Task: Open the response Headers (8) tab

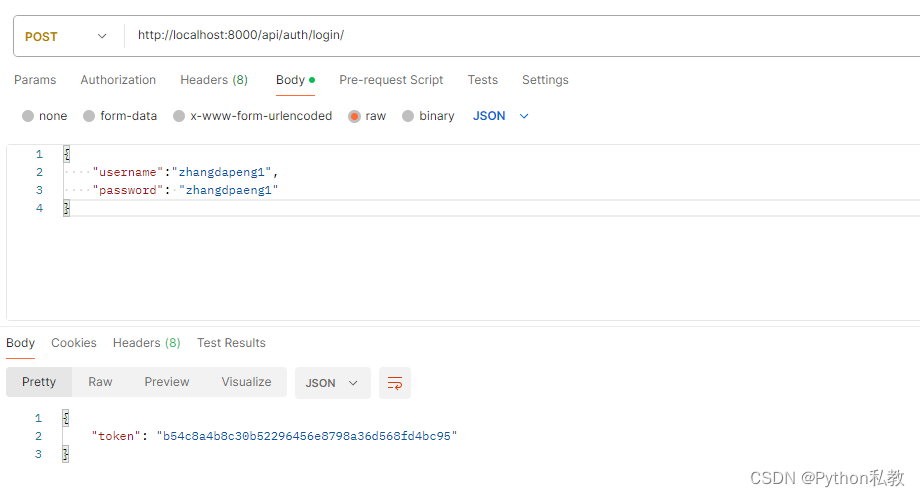Action: (147, 343)
